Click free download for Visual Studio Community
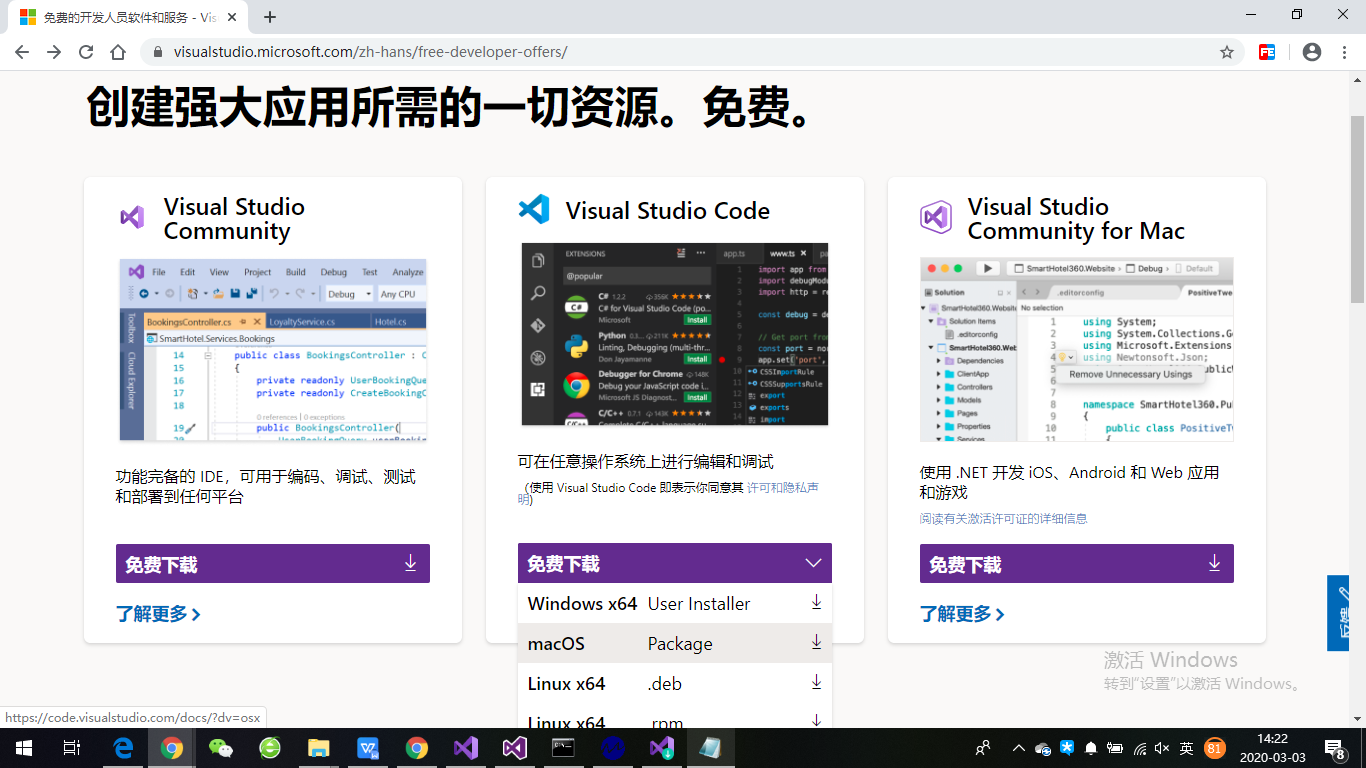Viewport: 1366px width, 768px height. tap(273, 563)
